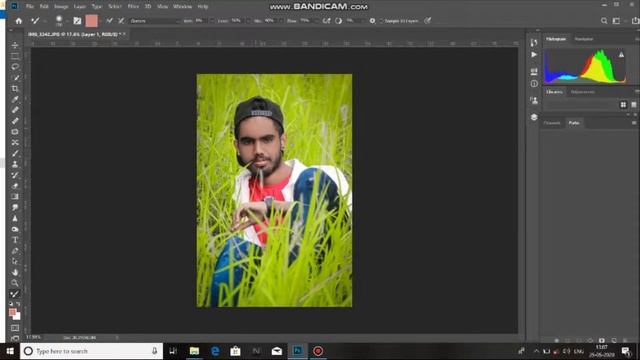640x360 pixels.
Task: Open the Filter menu
Action: point(133,7)
